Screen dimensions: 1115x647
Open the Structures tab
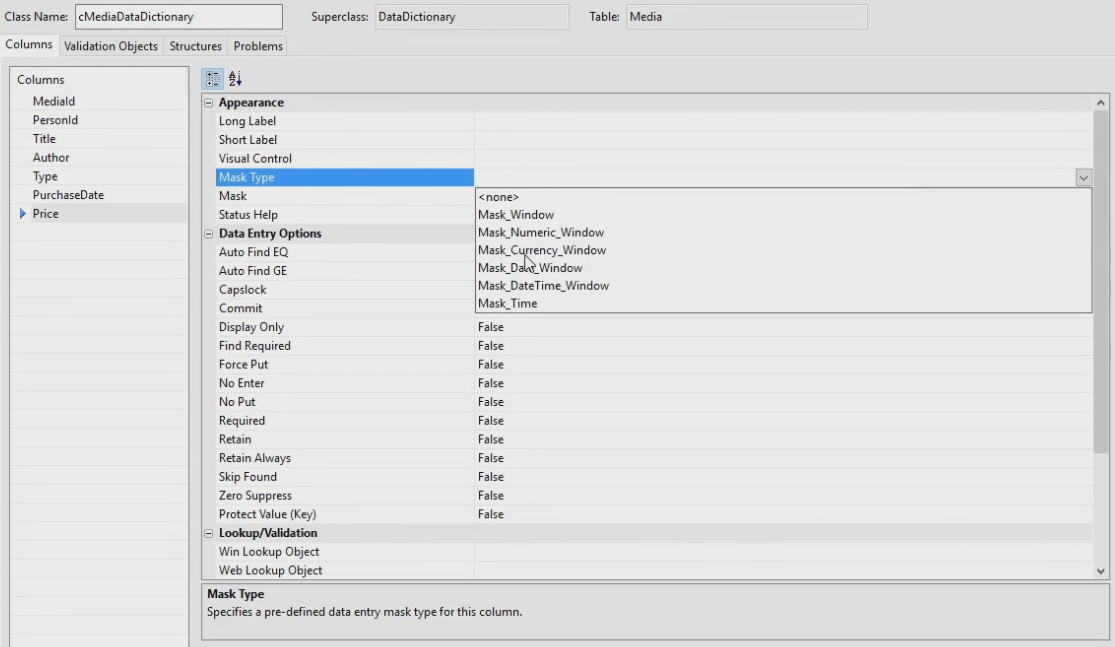tap(196, 46)
